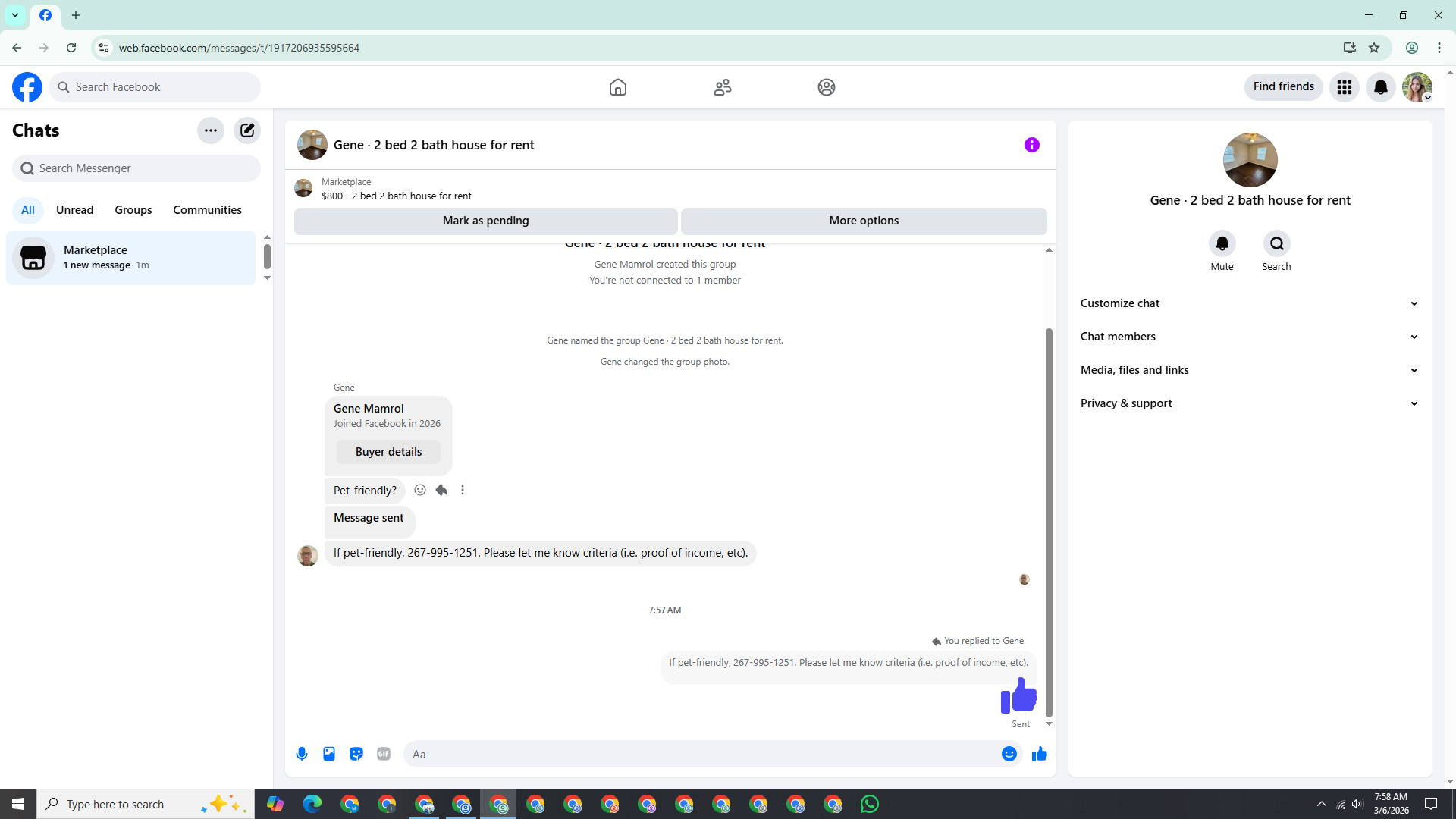Open the GIF picker icon
Screen dimensions: 1456x819
click(x=384, y=754)
